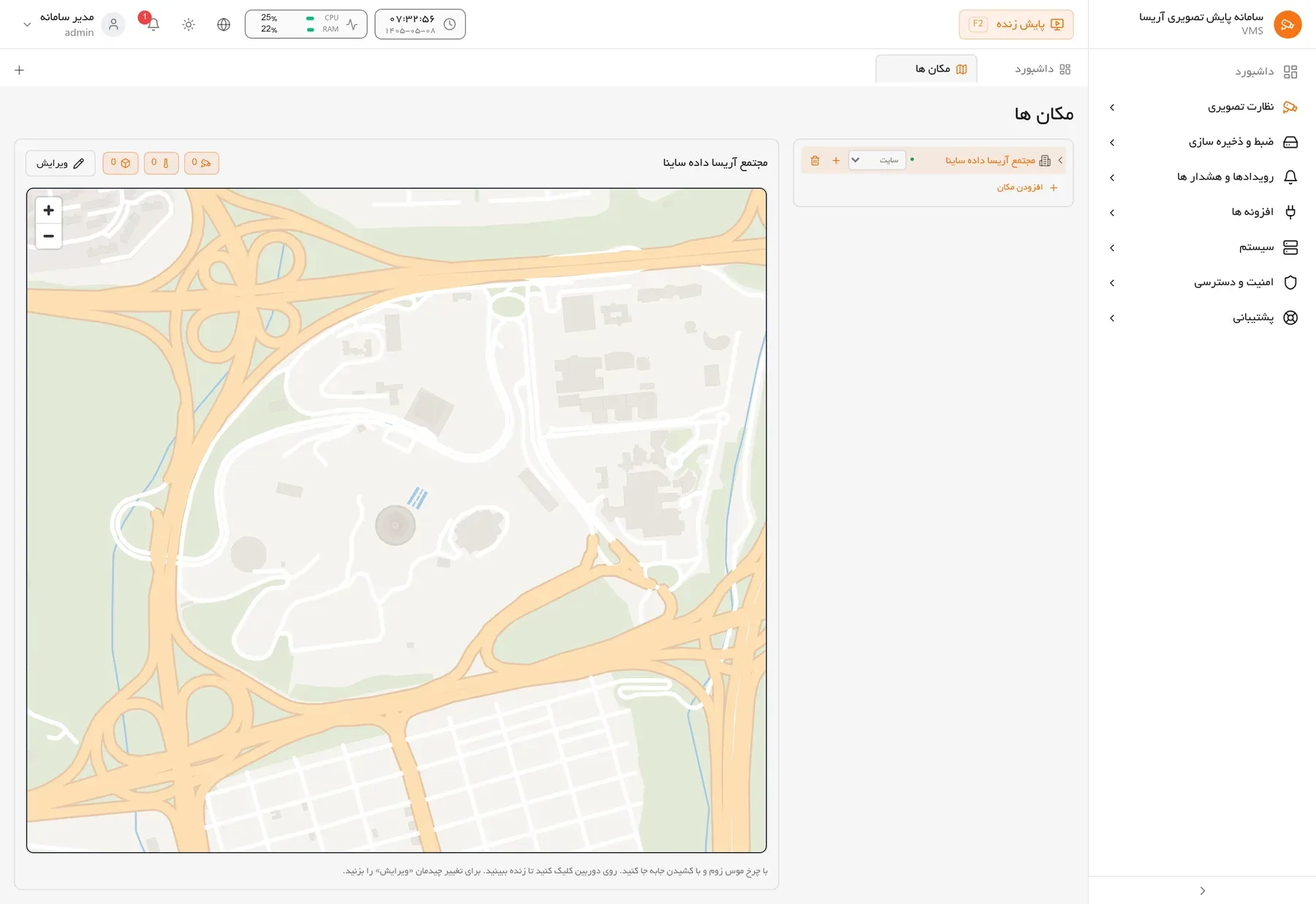Viewport: 1316px width, 904px height.
Task: Zoom out the map with minus button
Action: pyautogui.click(x=49, y=236)
